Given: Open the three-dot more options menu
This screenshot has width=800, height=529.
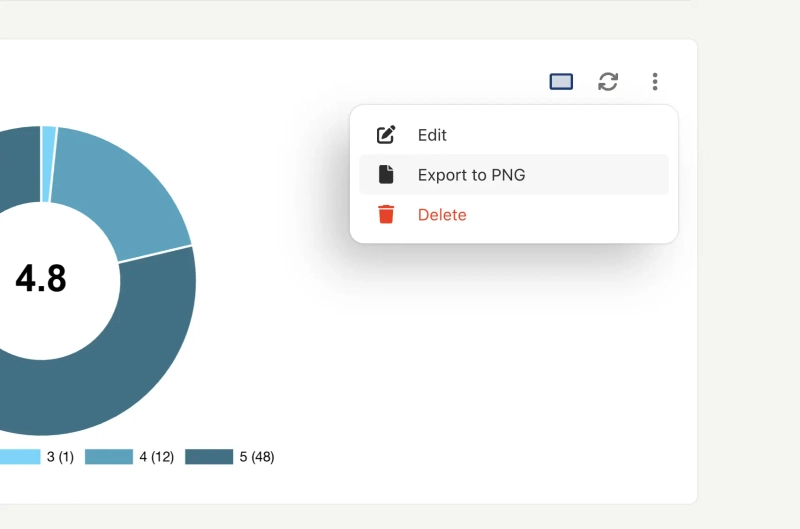Looking at the screenshot, I should pyautogui.click(x=655, y=82).
